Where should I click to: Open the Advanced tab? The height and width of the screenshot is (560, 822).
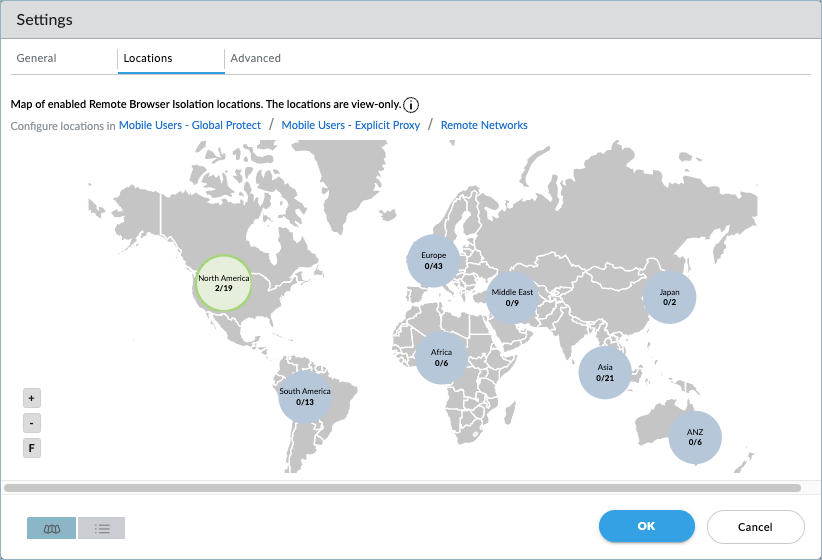(x=255, y=58)
